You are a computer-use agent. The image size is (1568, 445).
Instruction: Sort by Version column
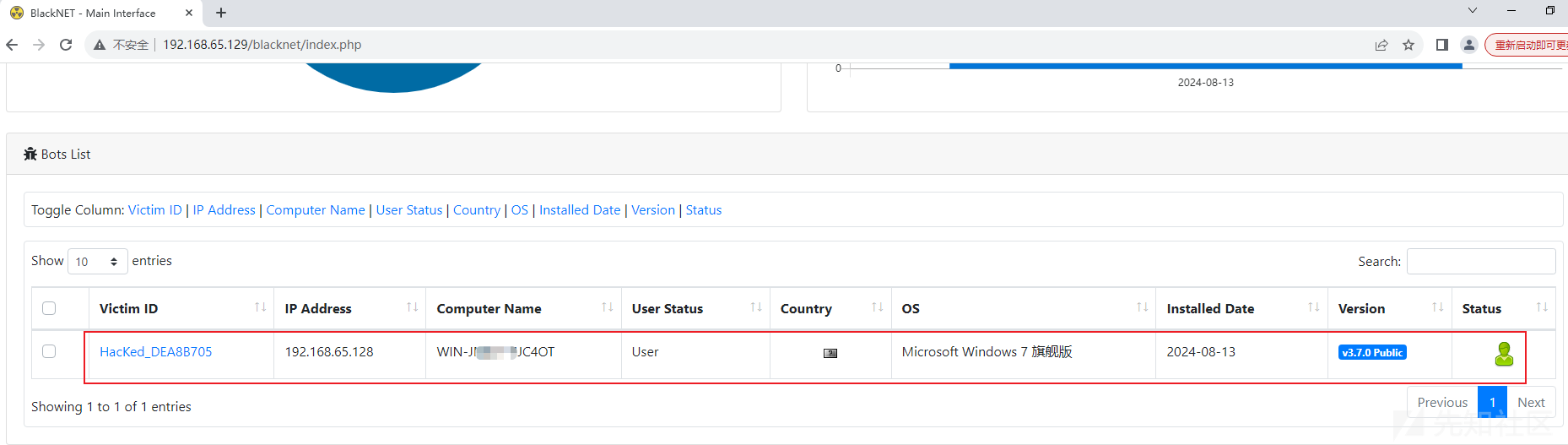coord(1390,308)
